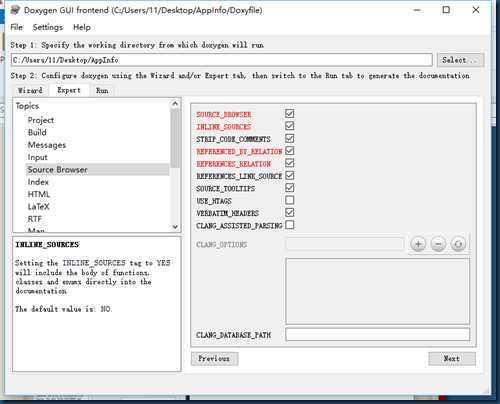Screen dimensions: 500x404
Task: Select the Expert tab
Action: pos(69,90)
